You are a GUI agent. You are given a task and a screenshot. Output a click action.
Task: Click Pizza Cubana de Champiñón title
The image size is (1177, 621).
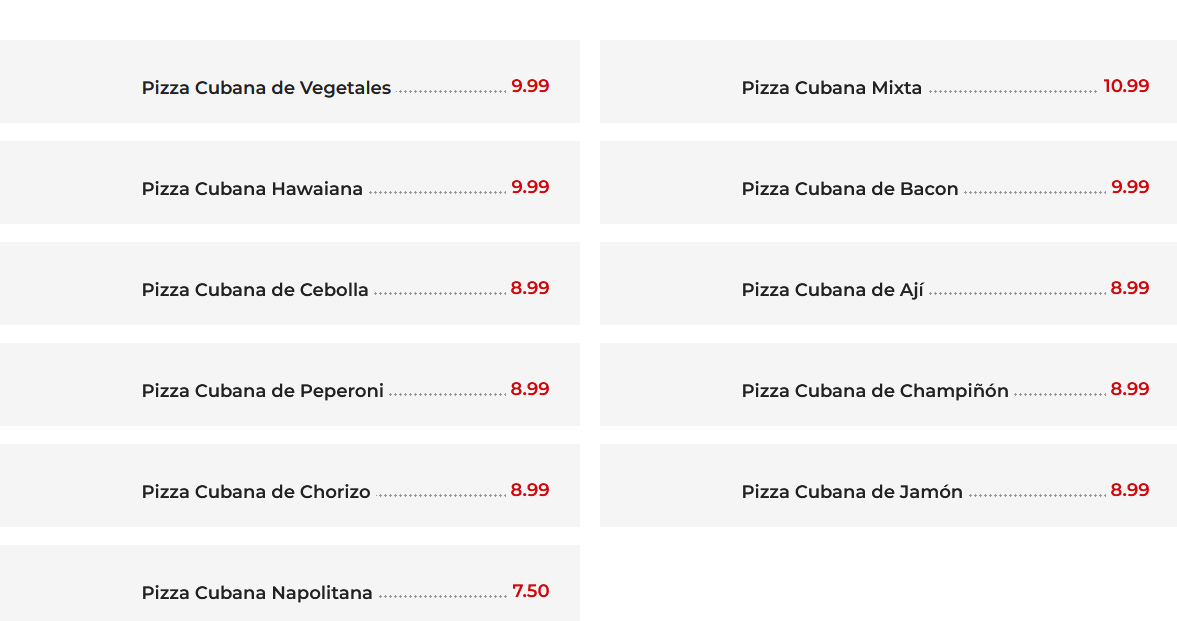tap(875, 391)
